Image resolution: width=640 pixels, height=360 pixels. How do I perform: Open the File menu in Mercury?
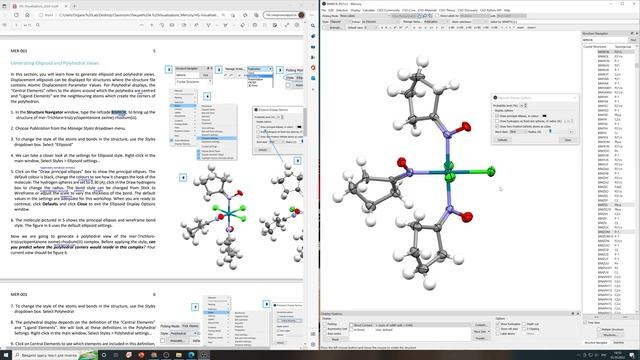click(324, 10)
